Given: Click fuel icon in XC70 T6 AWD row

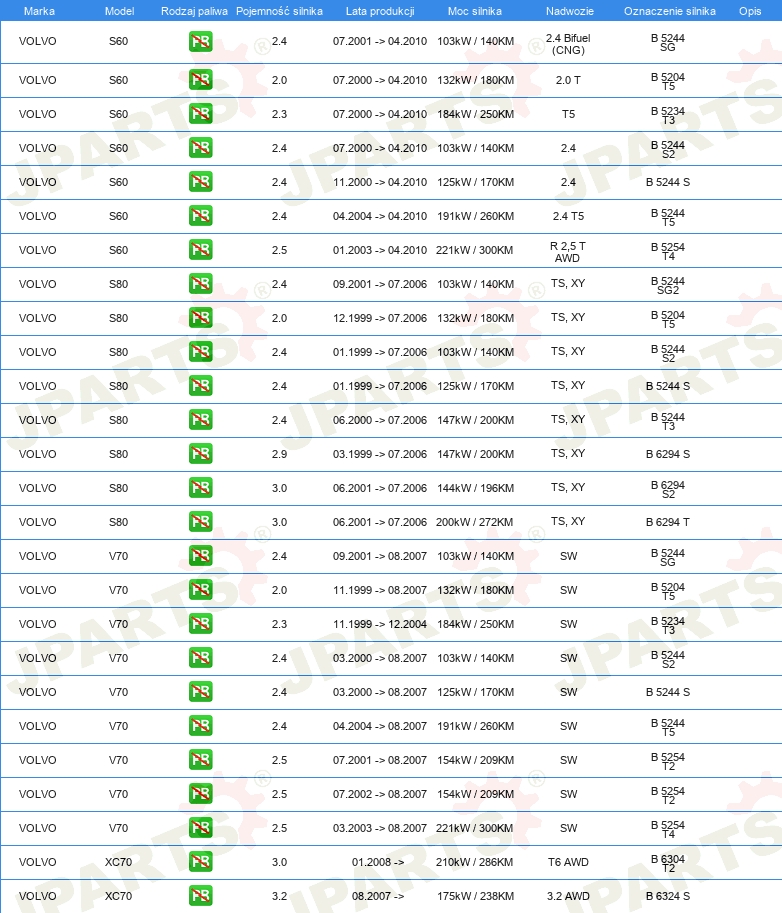Looking at the screenshot, I should tap(200, 862).
